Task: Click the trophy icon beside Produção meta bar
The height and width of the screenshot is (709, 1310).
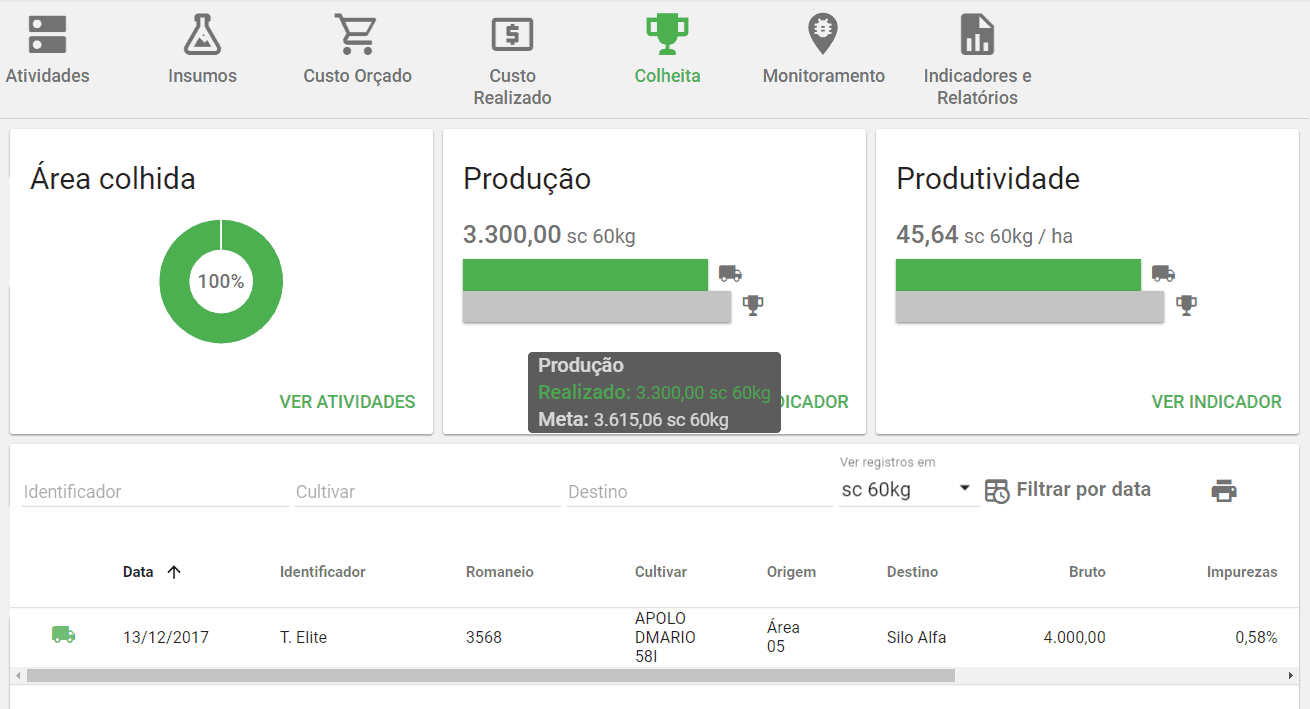Action: pos(753,304)
